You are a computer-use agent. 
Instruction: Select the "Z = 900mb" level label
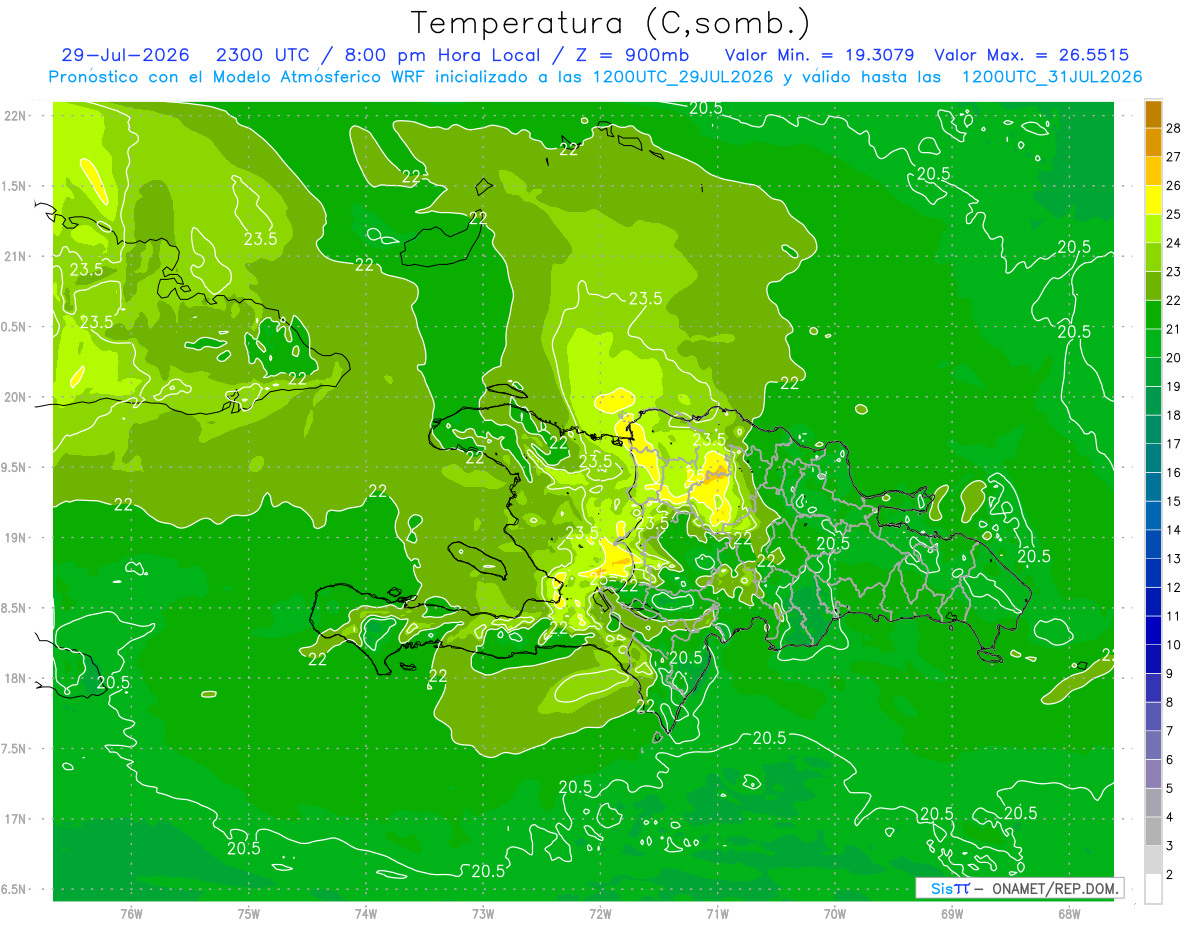coord(625,55)
